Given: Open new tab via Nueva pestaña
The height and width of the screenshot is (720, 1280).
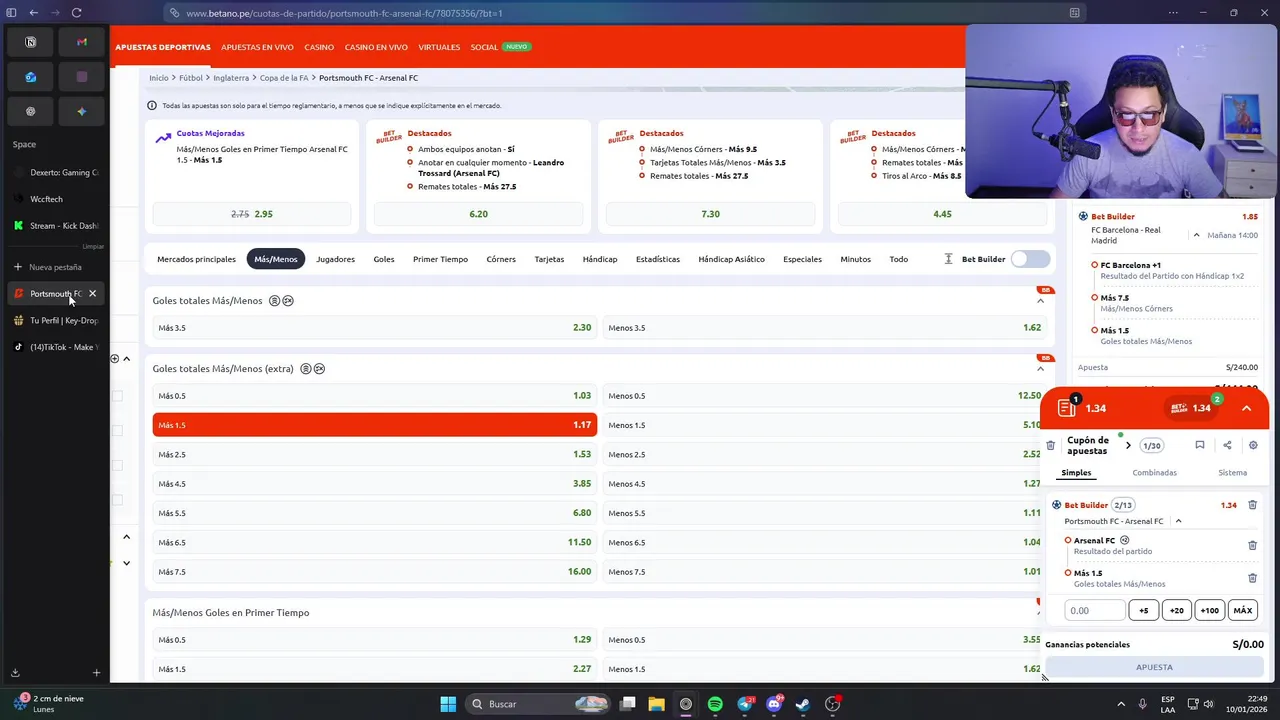Looking at the screenshot, I should pos(55,267).
